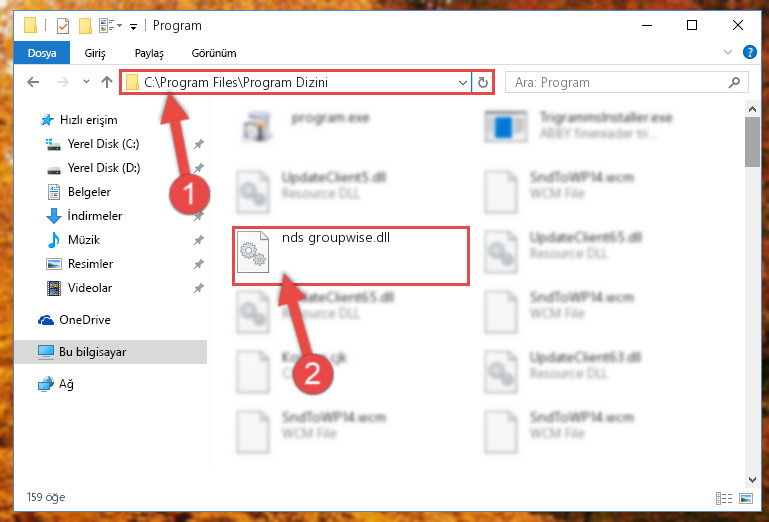Screen dimensions: 769x522
Task: Go up one folder level
Action: coord(107,82)
